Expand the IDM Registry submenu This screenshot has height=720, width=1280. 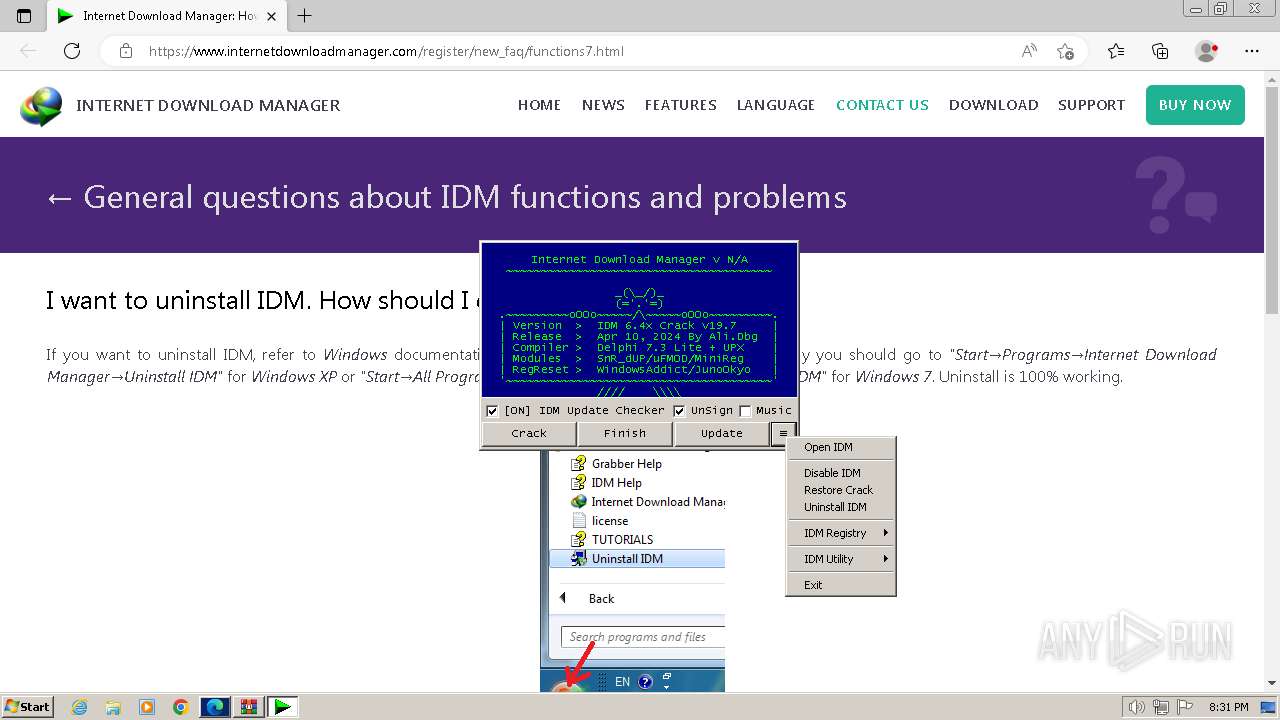pos(841,533)
